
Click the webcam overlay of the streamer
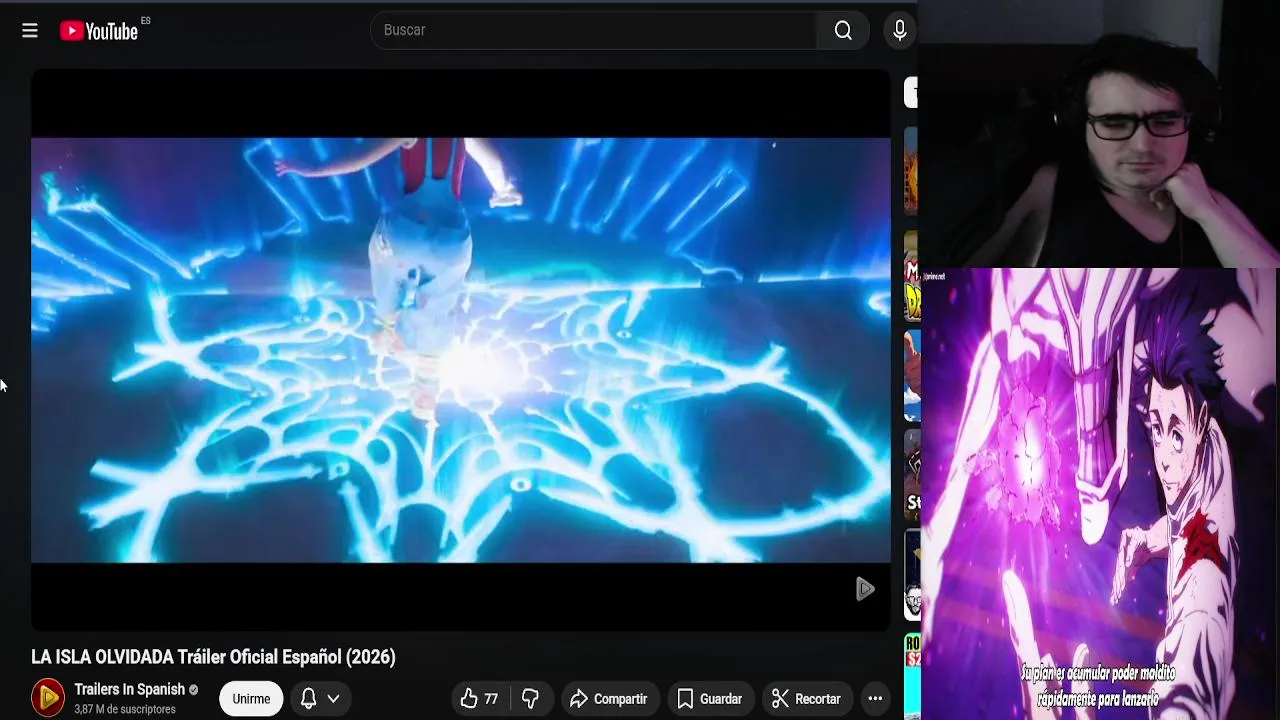[x=1099, y=134]
